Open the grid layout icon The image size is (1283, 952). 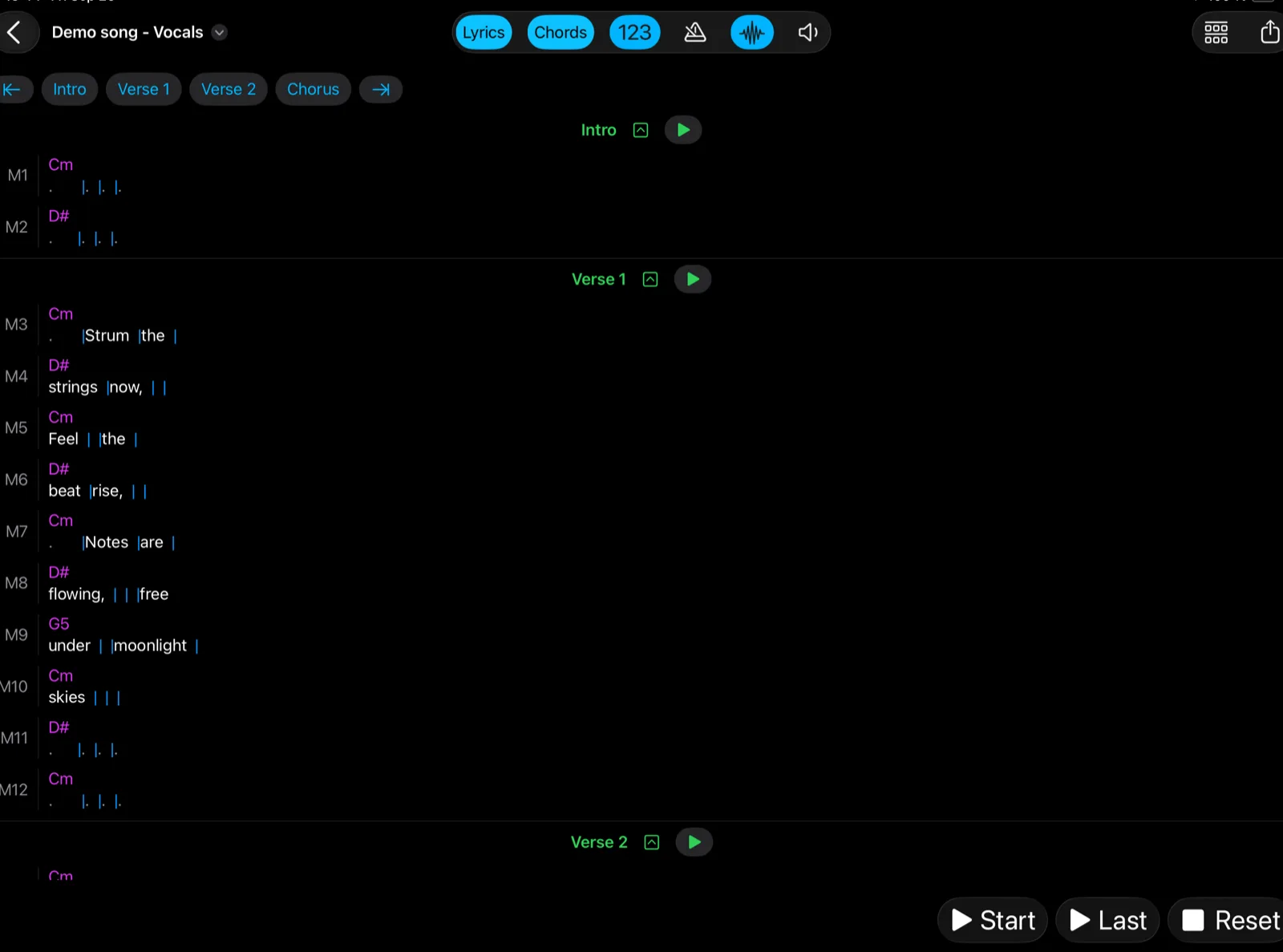(1216, 32)
